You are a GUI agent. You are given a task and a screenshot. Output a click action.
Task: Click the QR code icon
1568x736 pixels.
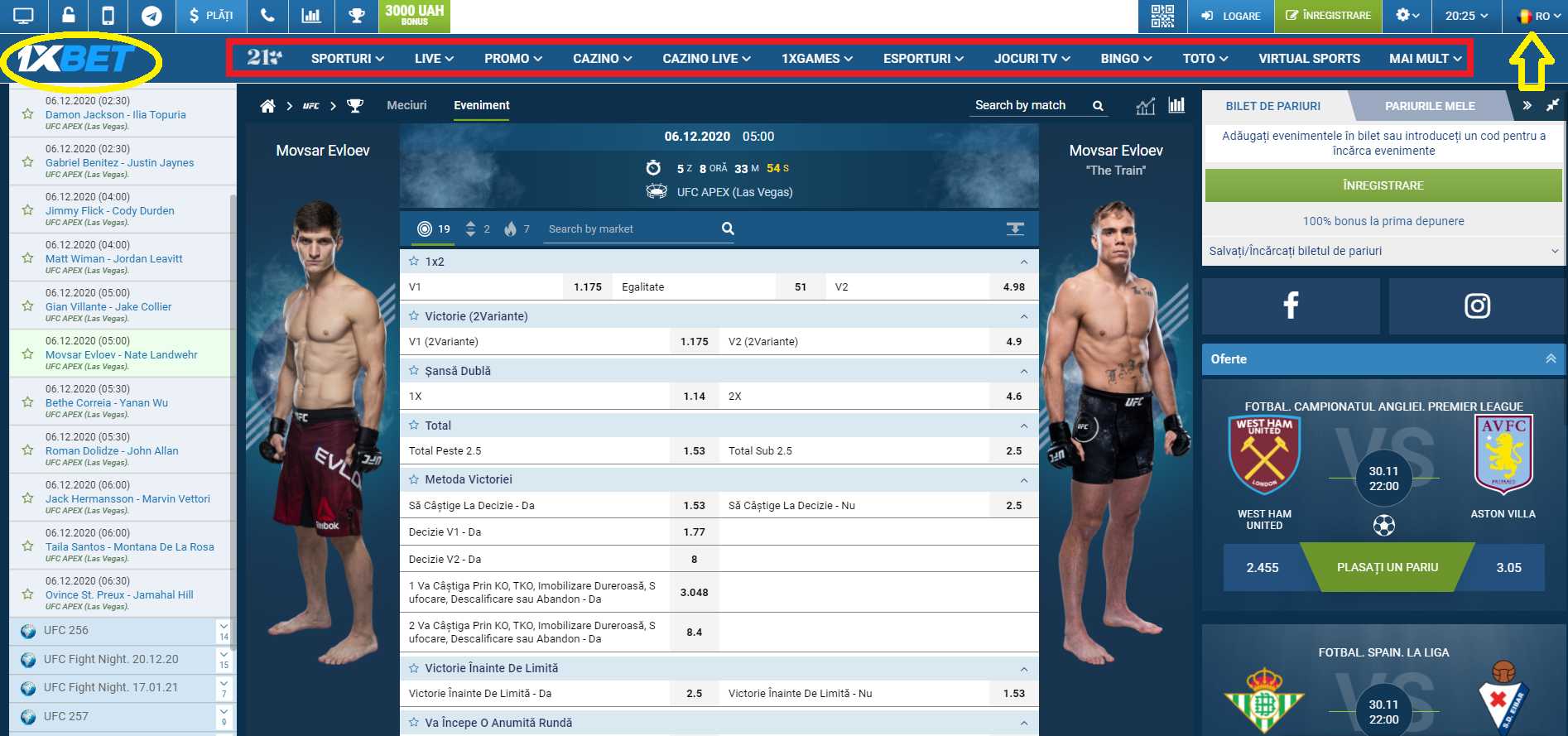[x=1162, y=16]
